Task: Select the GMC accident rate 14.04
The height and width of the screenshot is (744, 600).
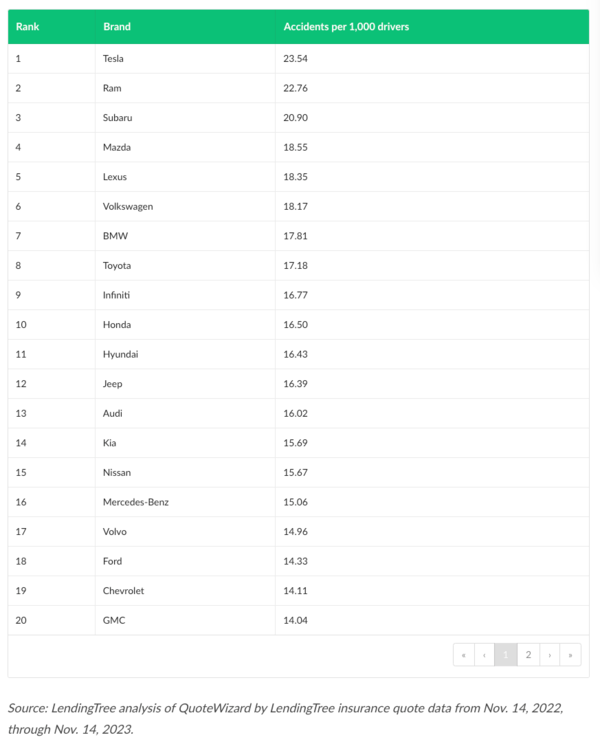Action: tap(295, 620)
